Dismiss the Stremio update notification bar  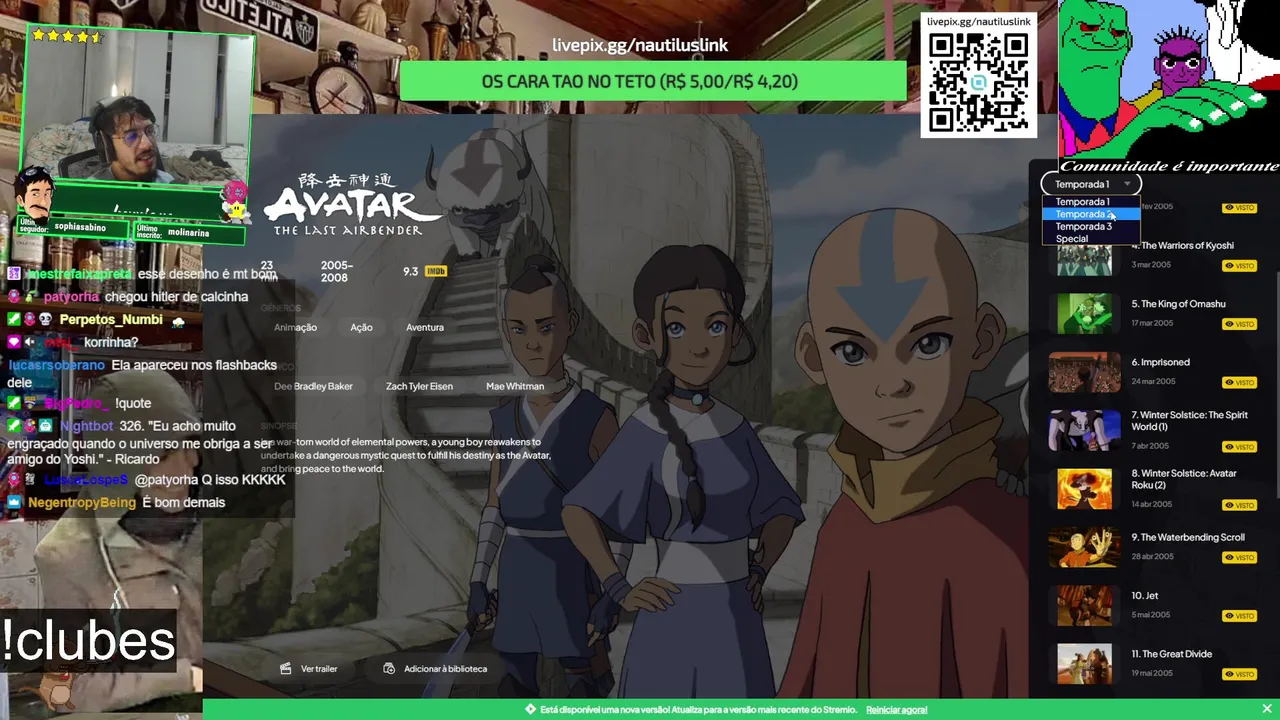(x=1267, y=709)
